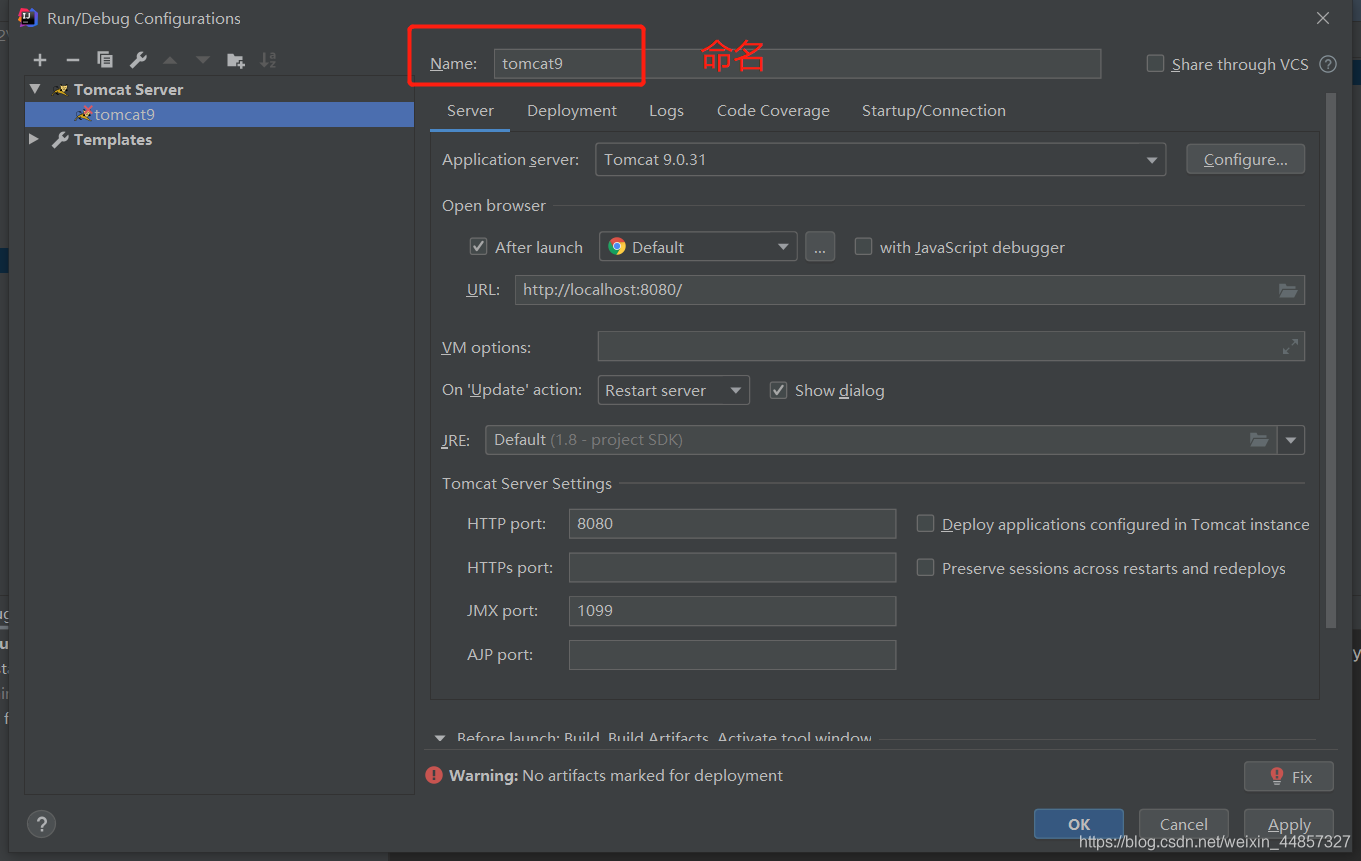Browse folder icon in URL field
Image resolution: width=1361 pixels, height=861 pixels.
(x=1288, y=290)
